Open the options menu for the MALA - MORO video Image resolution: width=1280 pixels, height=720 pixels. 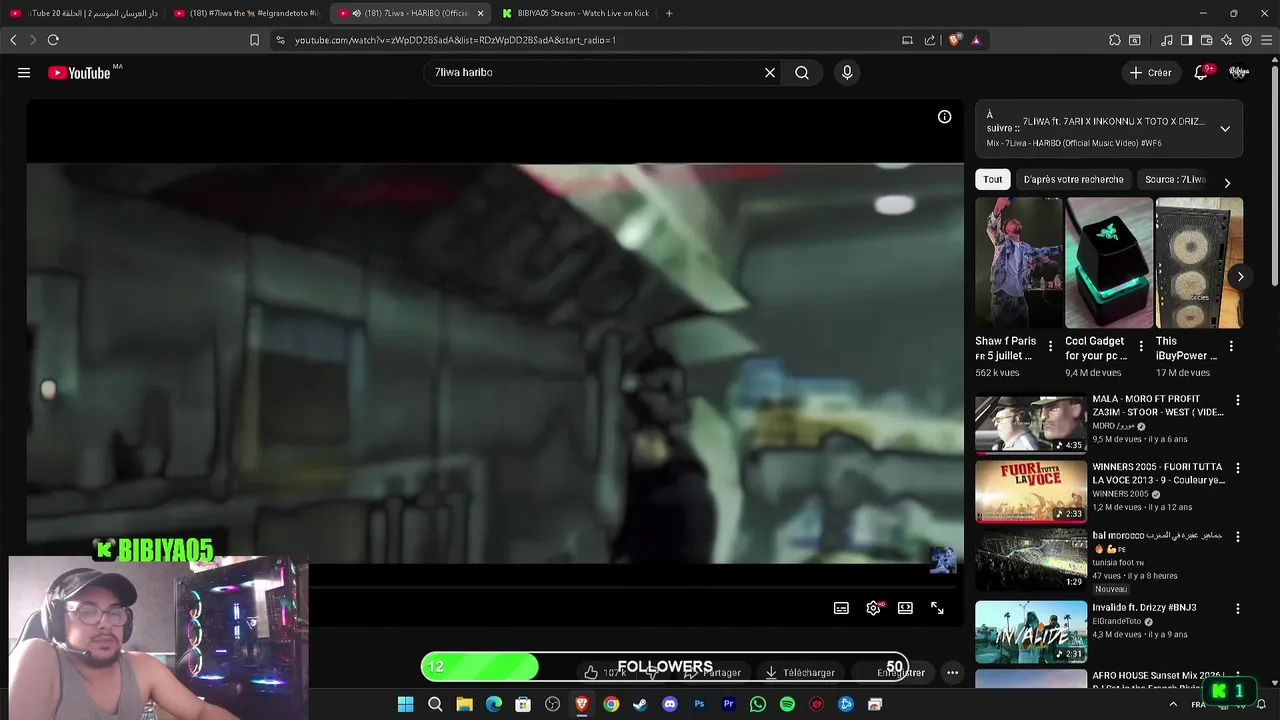pos(1238,400)
